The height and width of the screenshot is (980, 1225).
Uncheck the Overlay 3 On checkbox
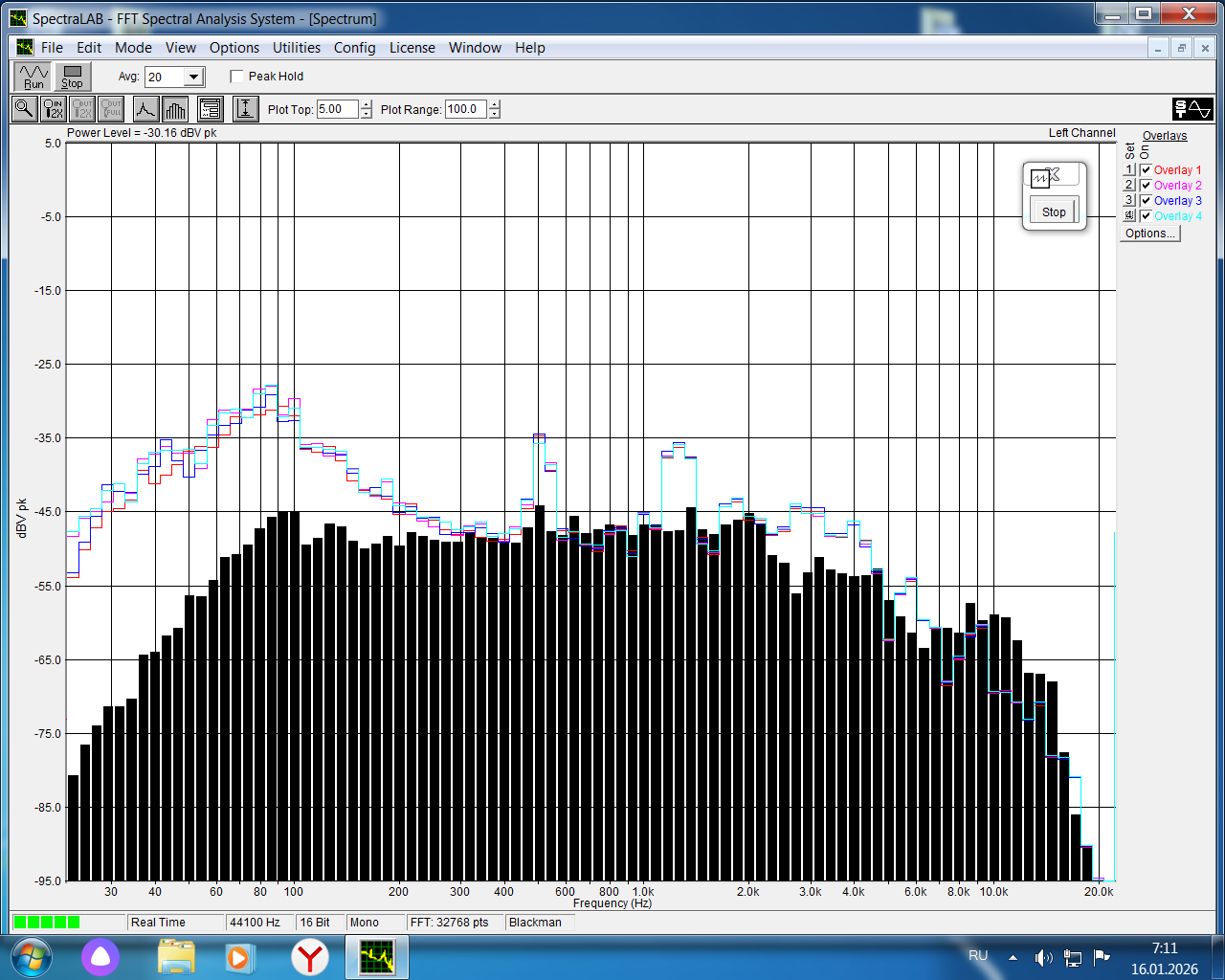1146,201
